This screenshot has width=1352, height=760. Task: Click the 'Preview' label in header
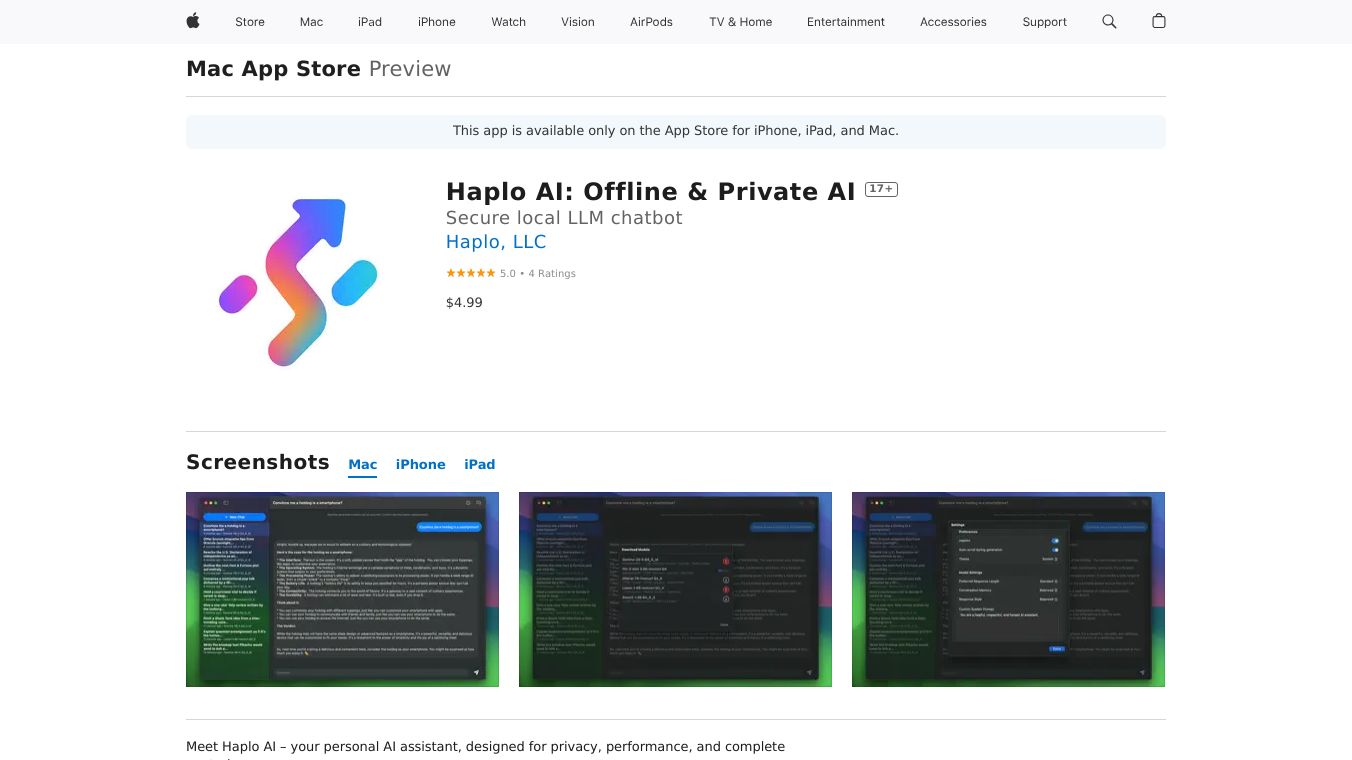(x=410, y=69)
